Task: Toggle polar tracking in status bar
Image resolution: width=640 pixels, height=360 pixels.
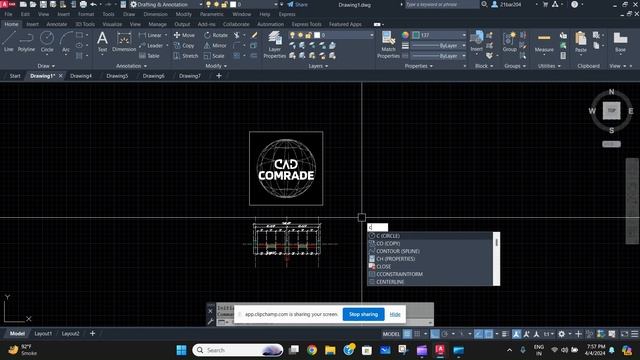Action: [445, 334]
